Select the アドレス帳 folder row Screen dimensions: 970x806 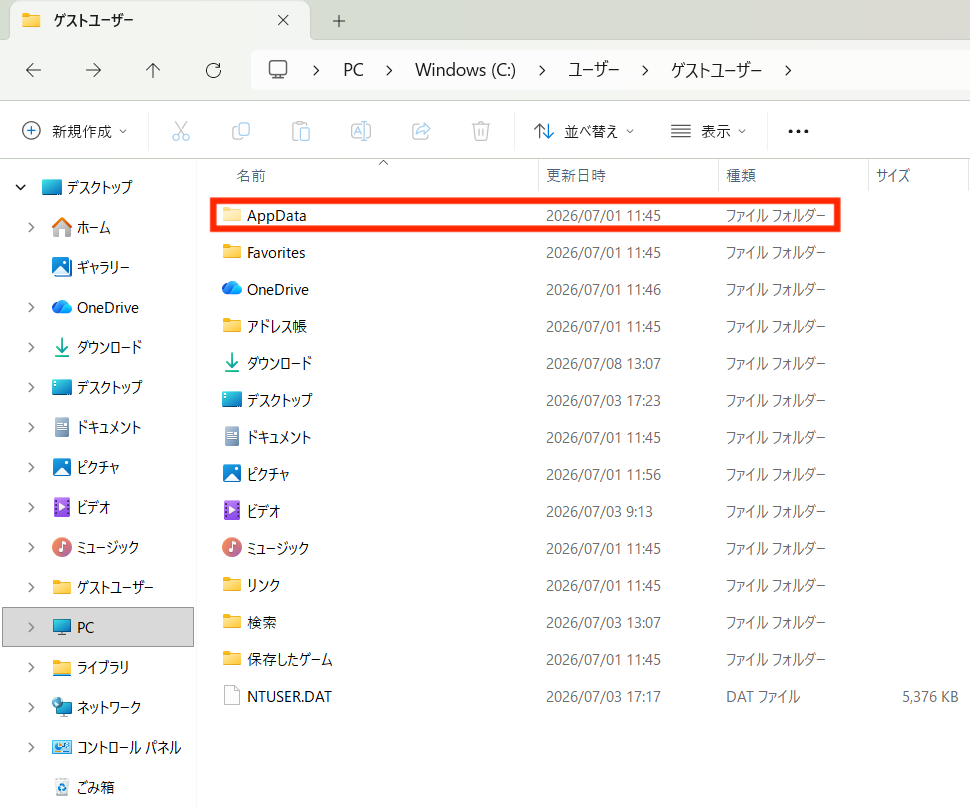[525, 326]
